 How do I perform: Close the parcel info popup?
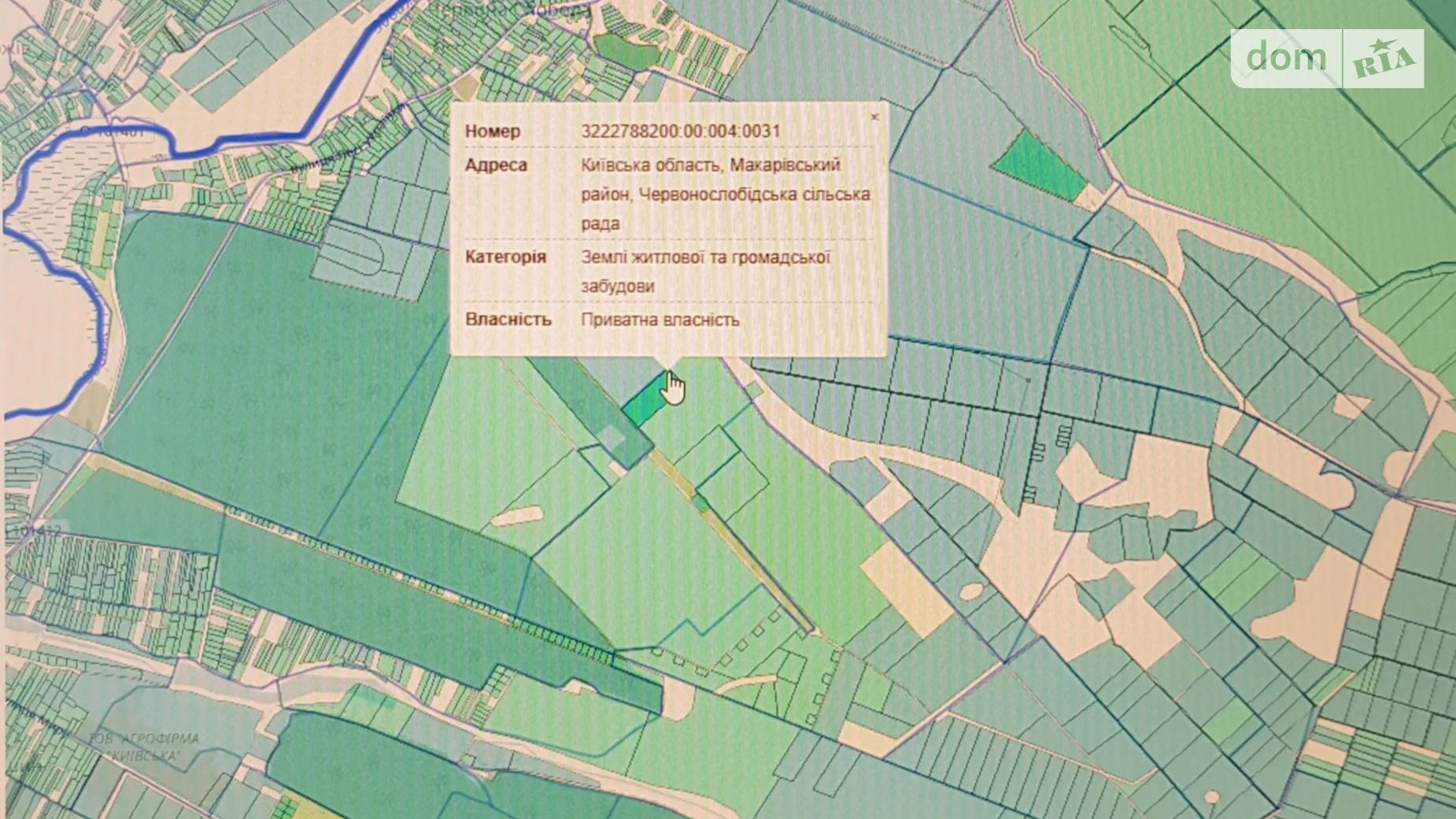(874, 117)
